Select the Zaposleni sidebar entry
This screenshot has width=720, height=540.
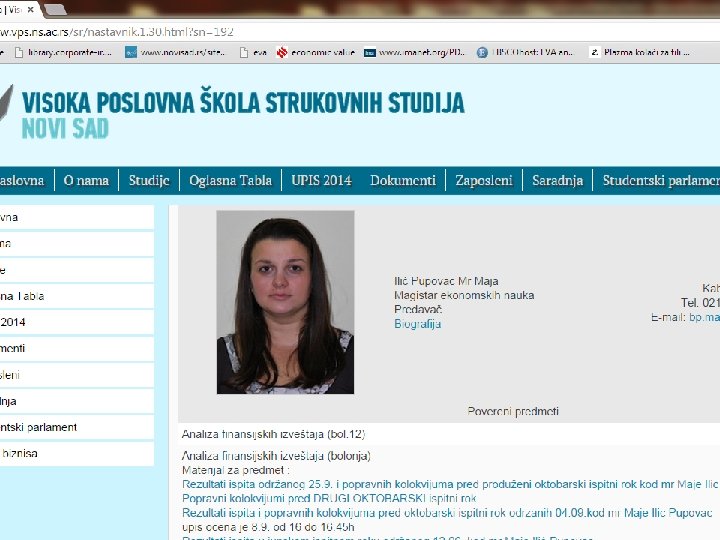click(x=77, y=375)
